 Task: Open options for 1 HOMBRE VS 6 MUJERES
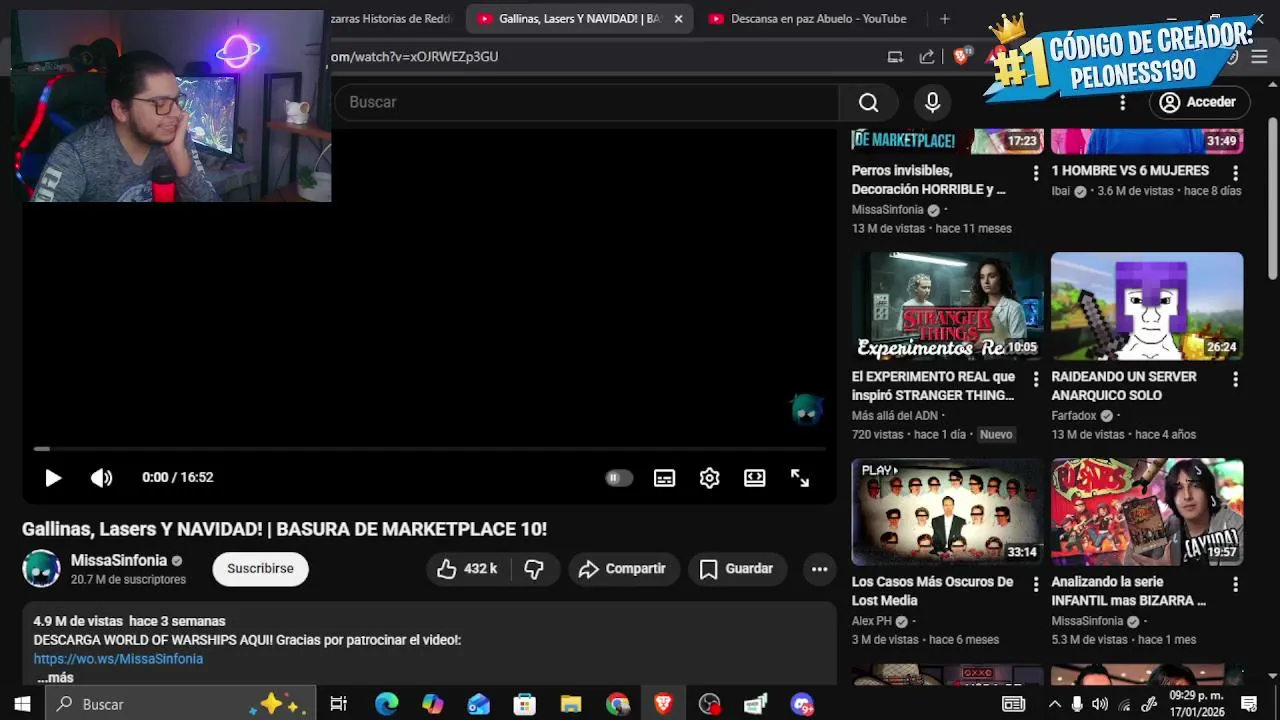point(1235,173)
